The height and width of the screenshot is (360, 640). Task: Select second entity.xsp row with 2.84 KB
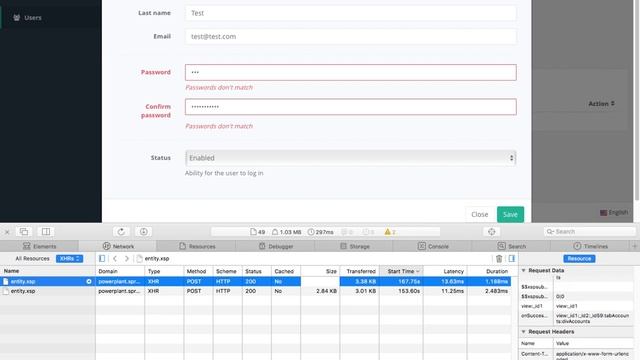coord(255,291)
